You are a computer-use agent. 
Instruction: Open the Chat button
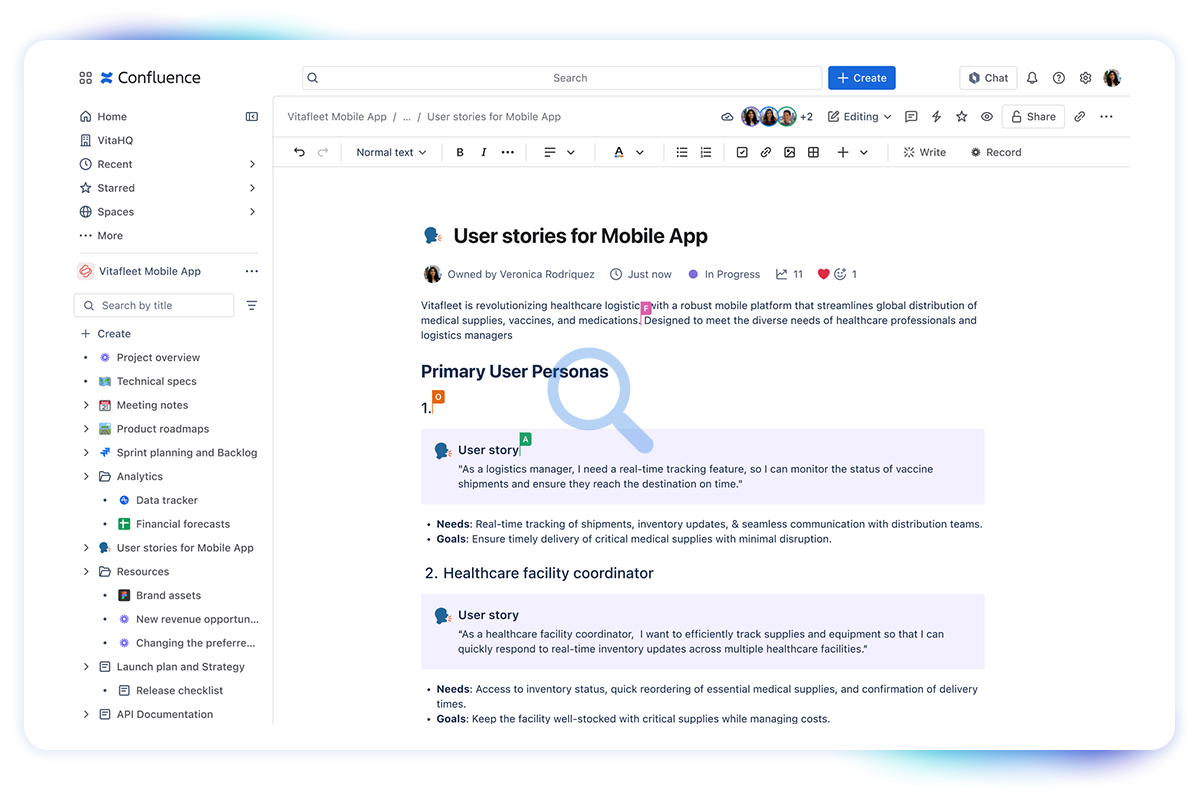tap(988, 78)
